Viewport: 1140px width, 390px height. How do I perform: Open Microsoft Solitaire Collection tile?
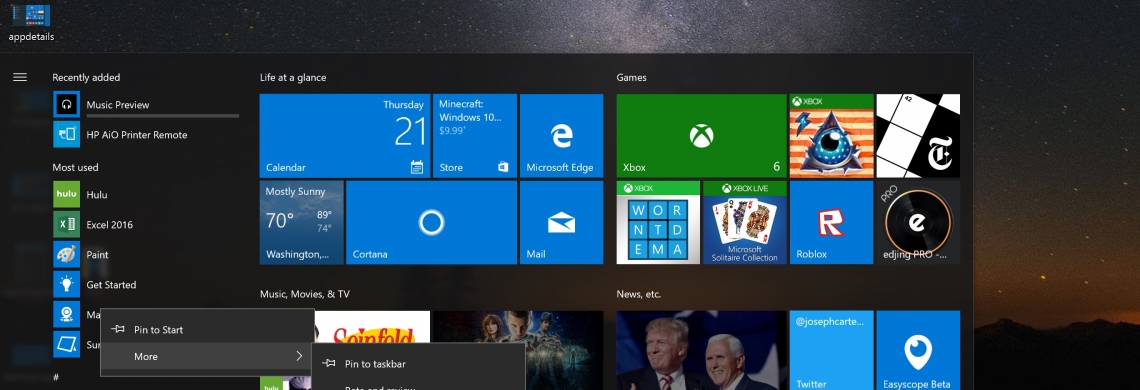pos(744,222)
